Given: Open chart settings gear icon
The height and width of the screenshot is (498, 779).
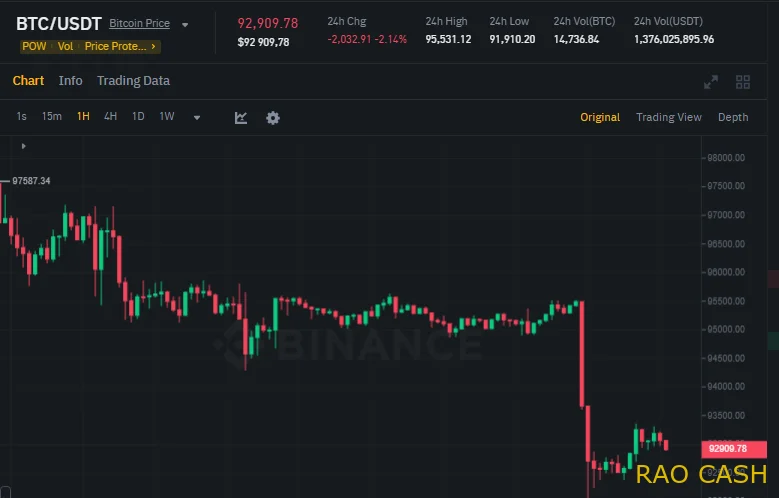Looking at the screenshot, I should pyautogui.click(x=273, y=117).
